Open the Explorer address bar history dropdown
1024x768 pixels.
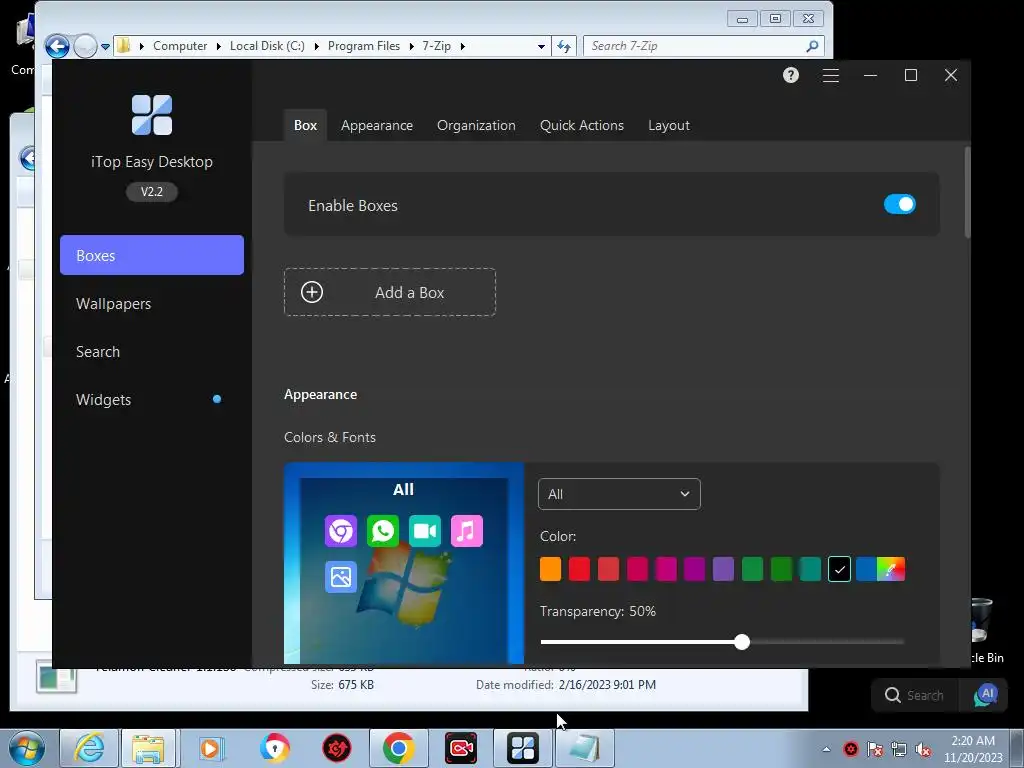[541, 46]
